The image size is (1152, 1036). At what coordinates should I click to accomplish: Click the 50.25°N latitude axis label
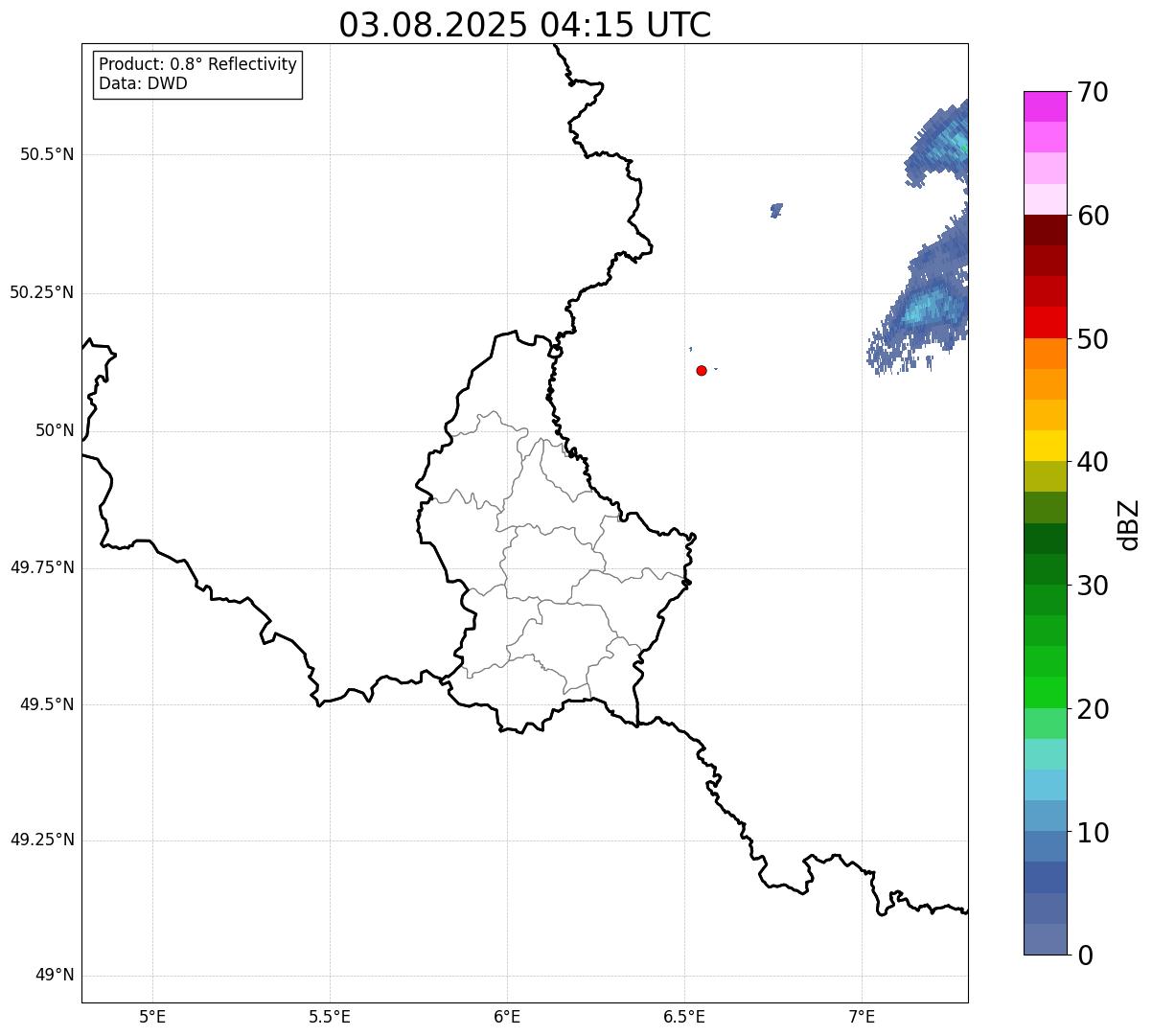(x=41, y=292)
